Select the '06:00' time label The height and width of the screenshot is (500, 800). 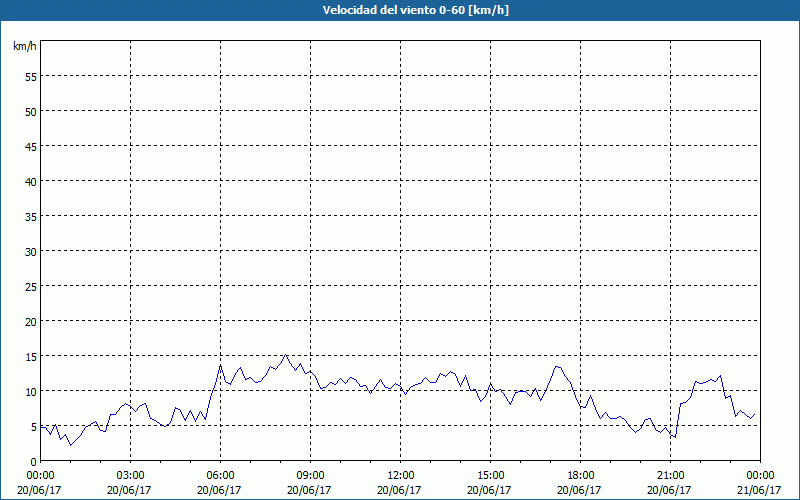tap(219, 476)
